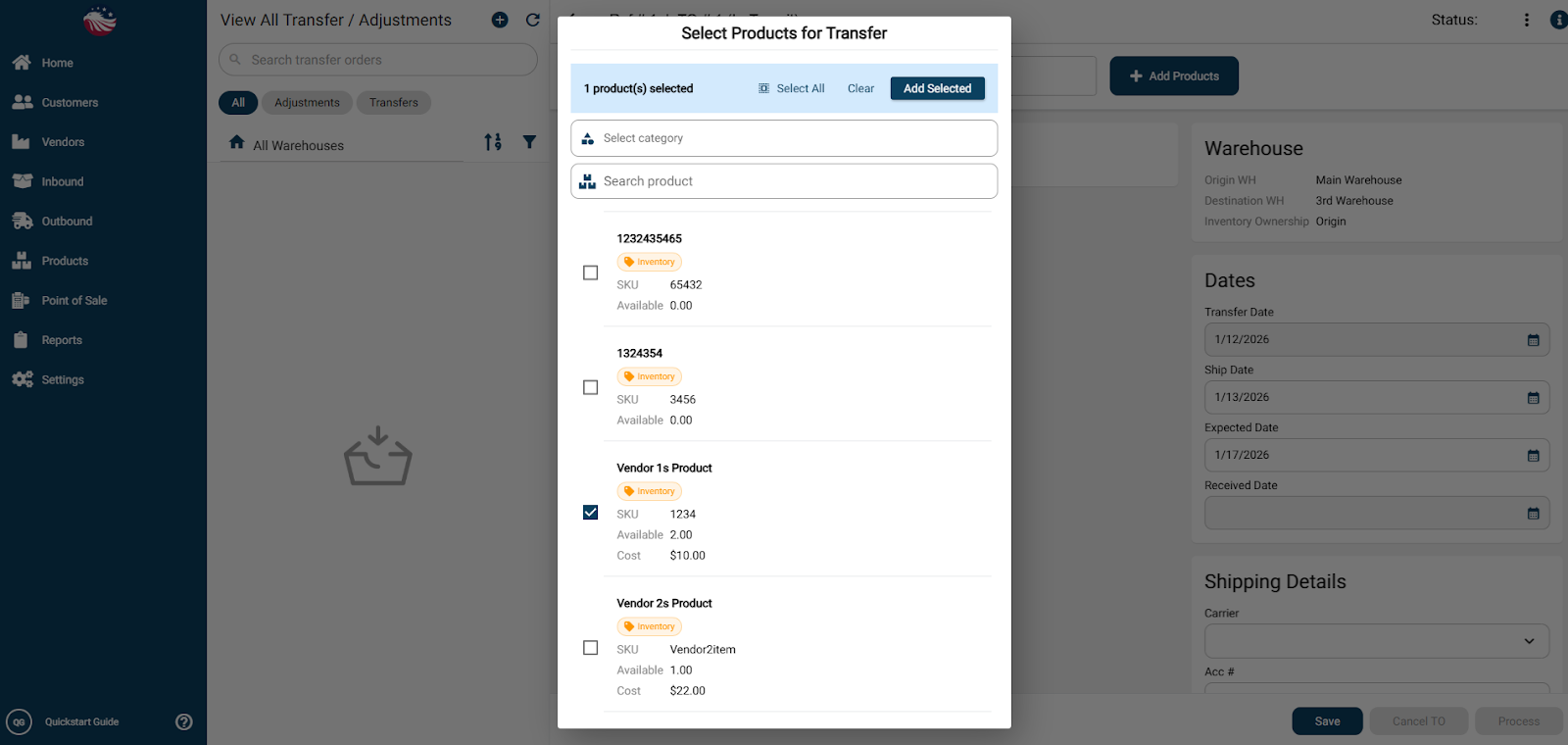Open the filter funnel icon

529,142
